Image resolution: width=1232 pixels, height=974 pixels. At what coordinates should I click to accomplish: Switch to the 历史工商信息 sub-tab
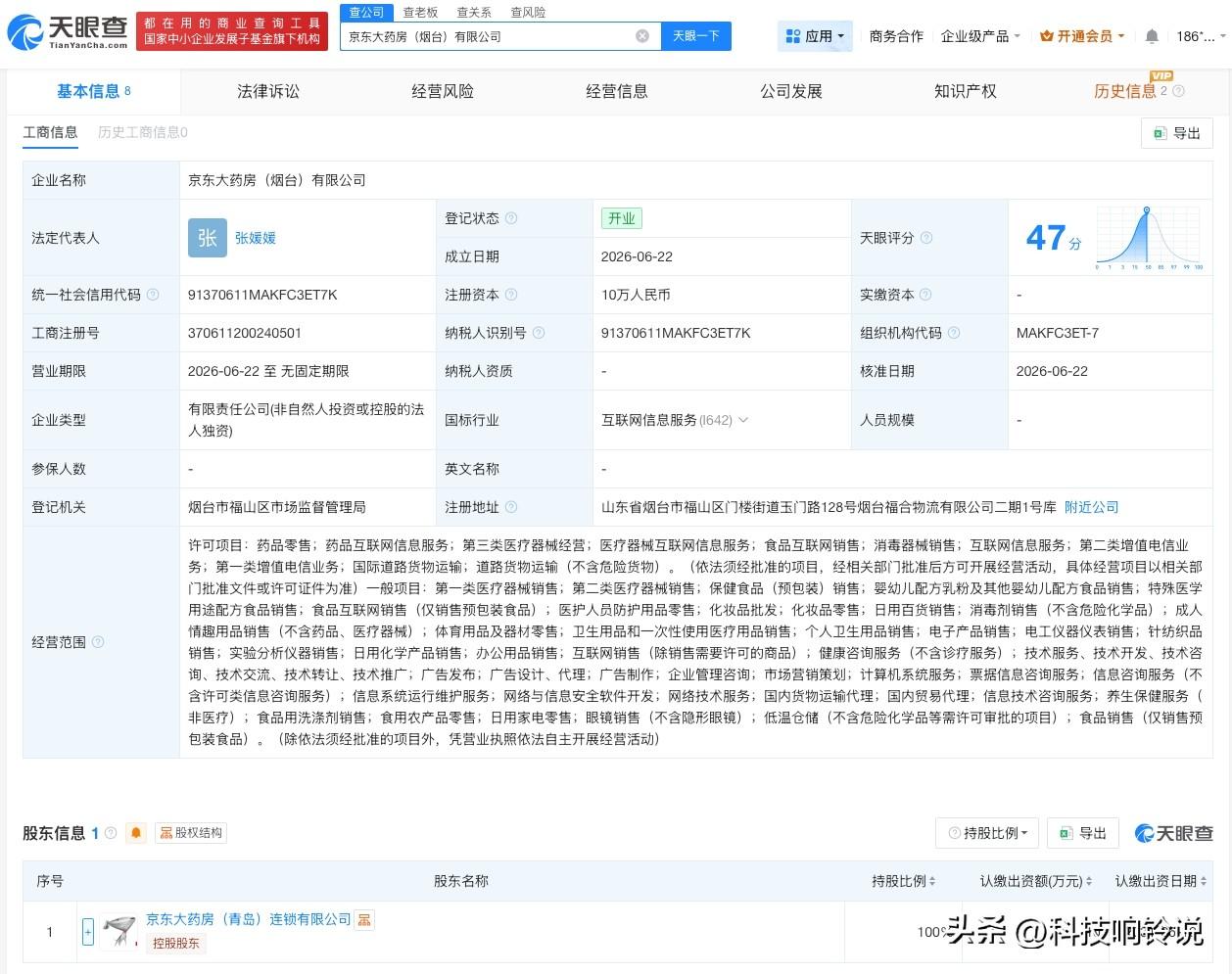pos(142,132)
